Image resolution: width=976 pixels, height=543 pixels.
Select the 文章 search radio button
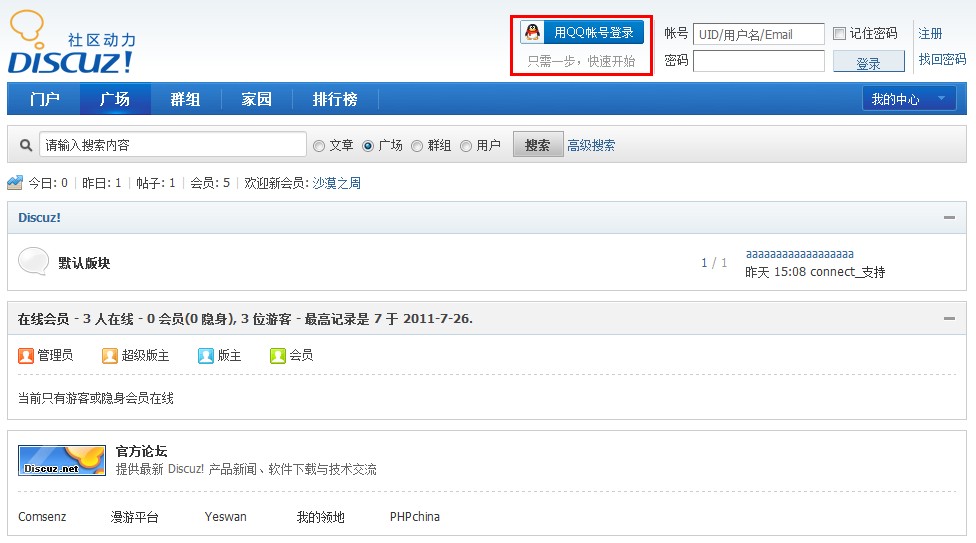319,146
